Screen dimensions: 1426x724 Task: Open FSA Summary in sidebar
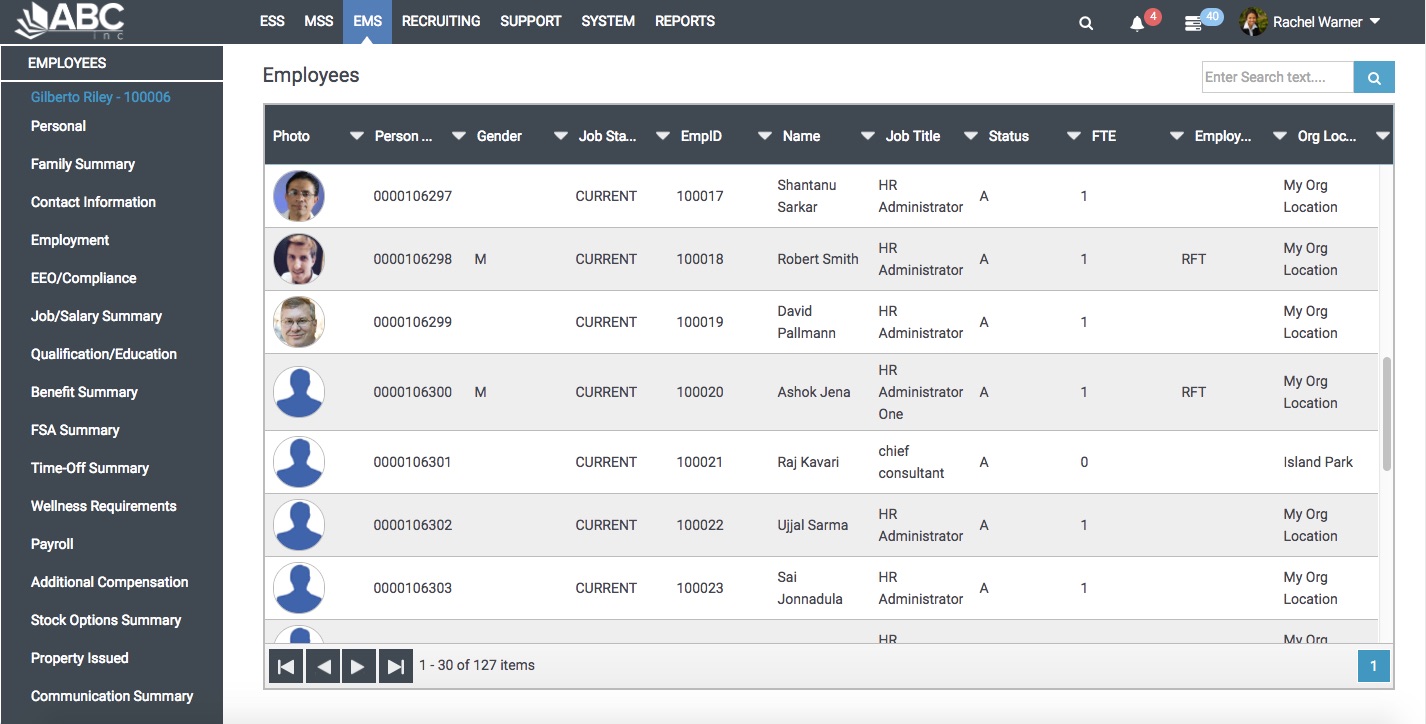(x=75, y=430)
